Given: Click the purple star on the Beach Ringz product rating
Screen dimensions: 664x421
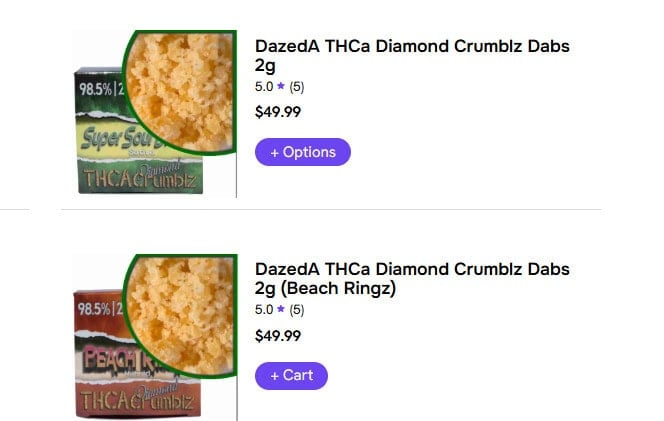Looking at the screenshot, I should tap(281, 310).
